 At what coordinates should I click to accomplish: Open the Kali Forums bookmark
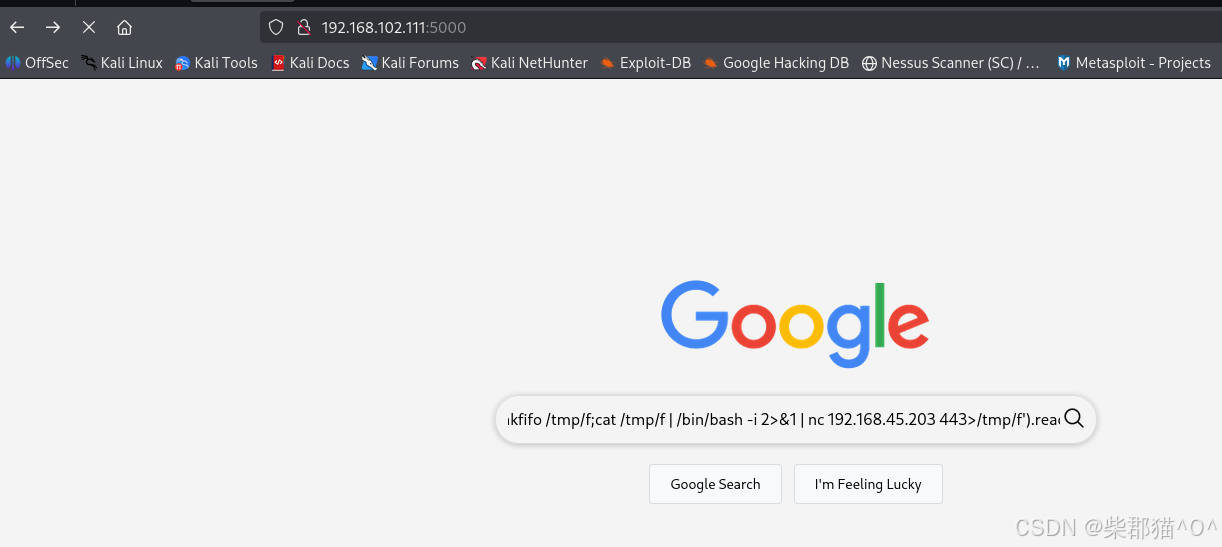(x=410, y=63)
